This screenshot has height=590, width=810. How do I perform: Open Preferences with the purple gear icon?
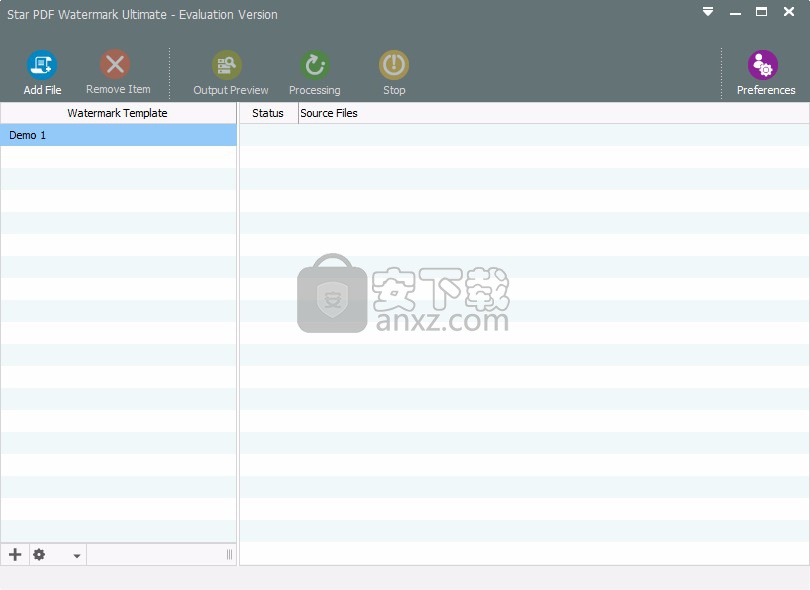click(763, 65)
